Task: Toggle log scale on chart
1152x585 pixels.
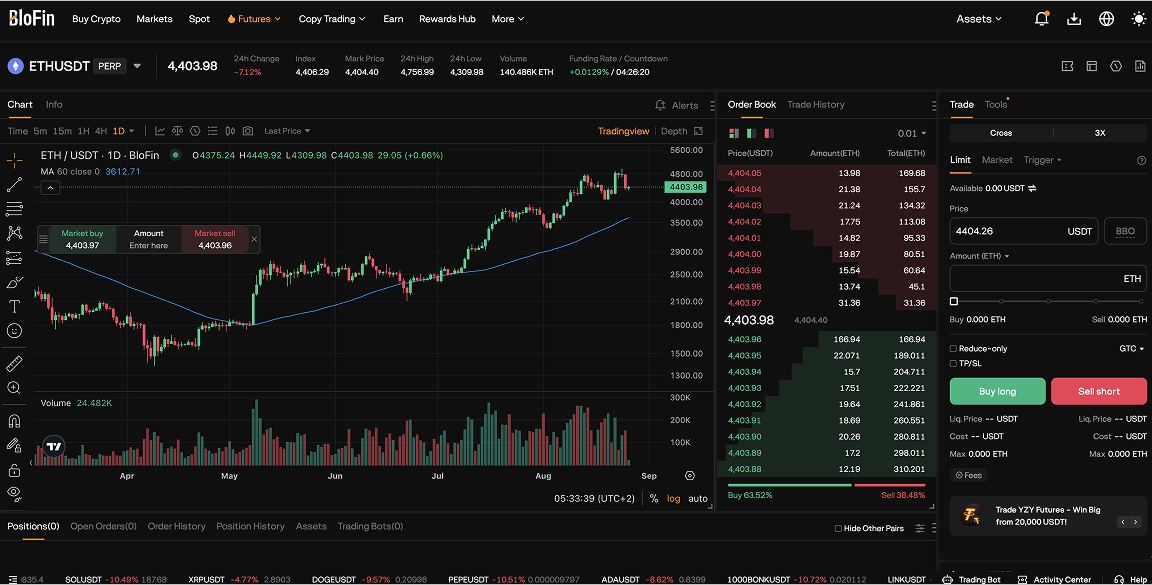Action: pyautogui.click(x=674, y=498)
